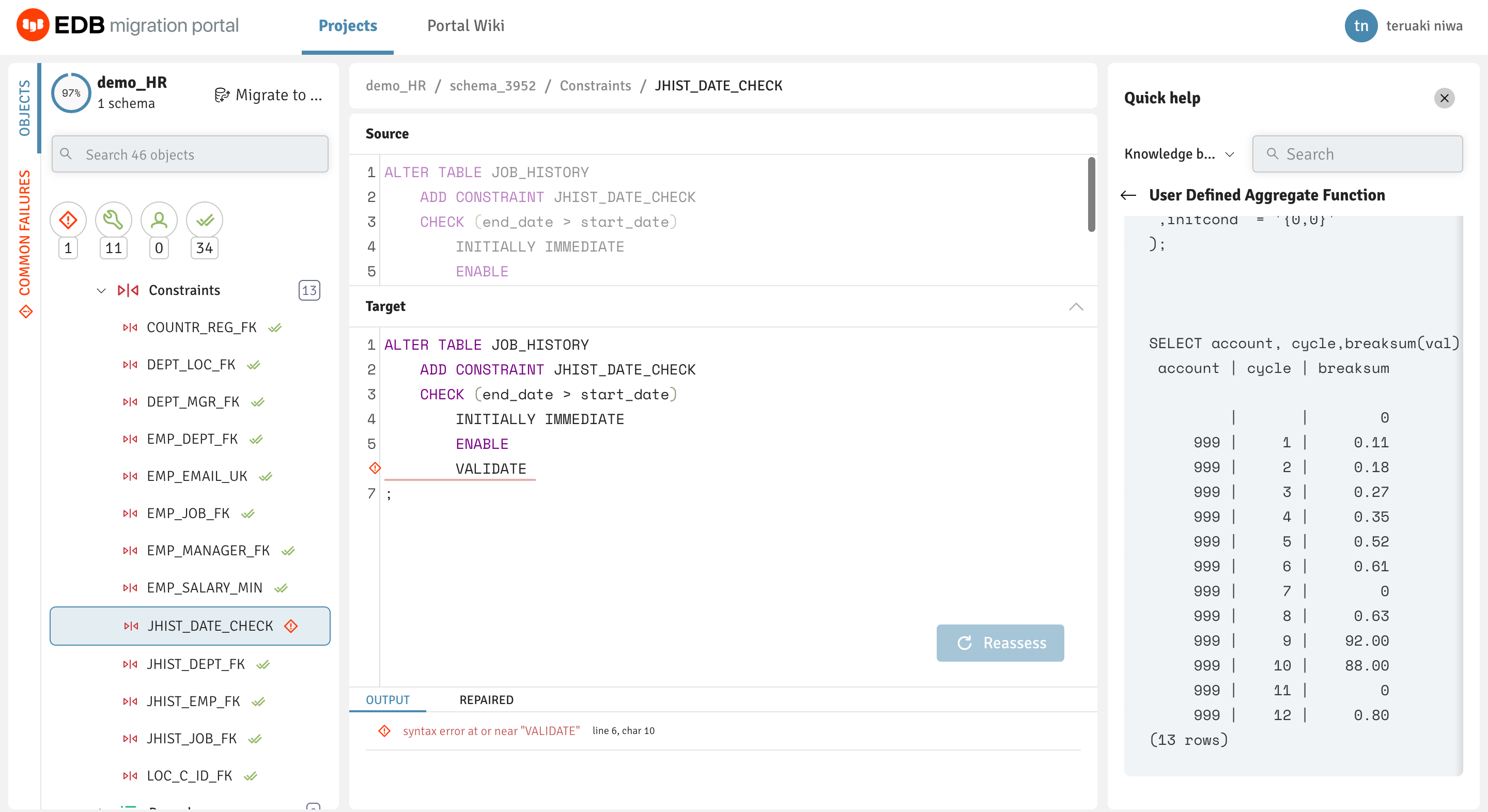This screenshot has width=1488, height=812.
Task: Click the EDB logo icon
Action: coord(33,25)
